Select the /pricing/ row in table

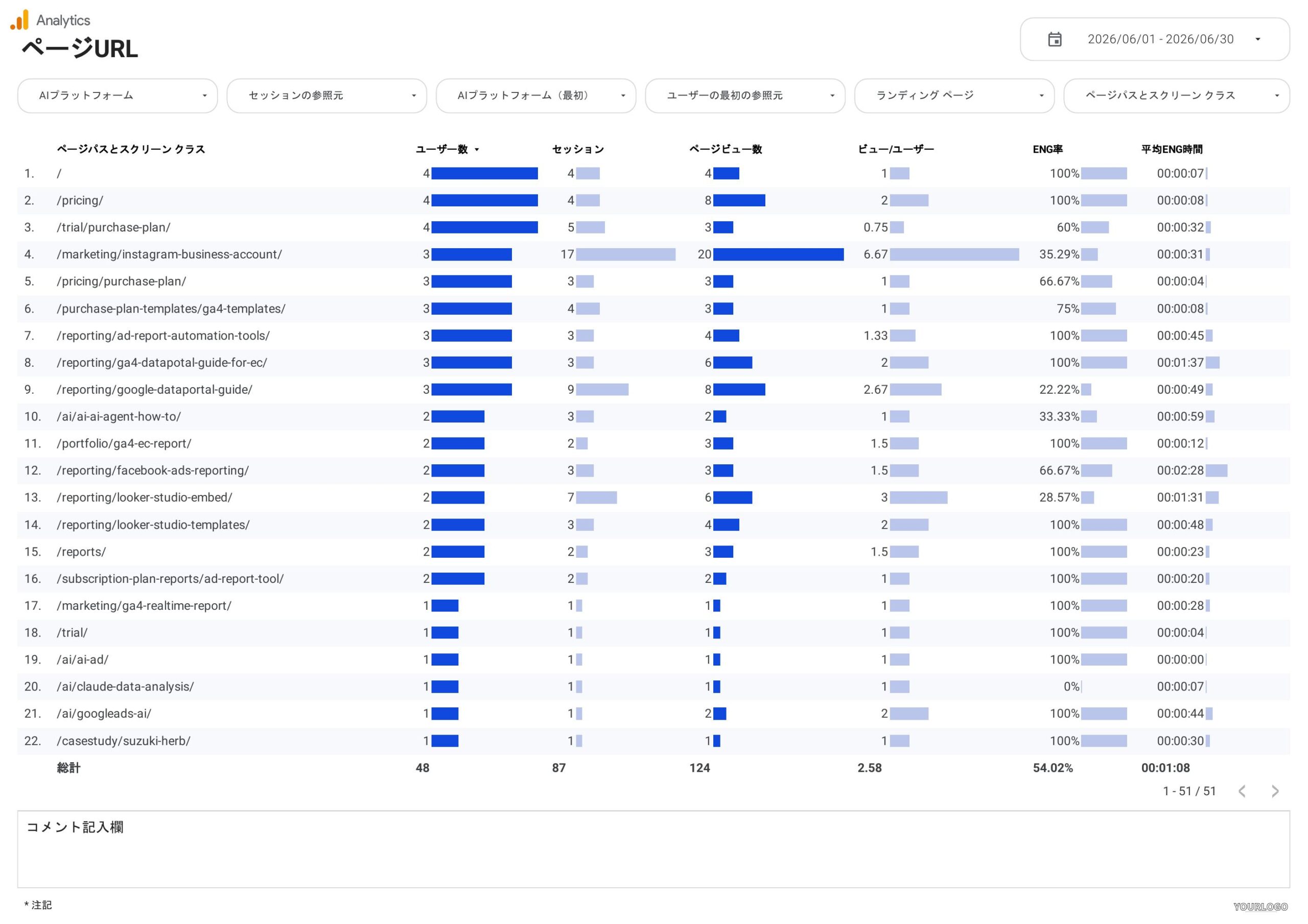pyautogui.click(x=653, y=201)
